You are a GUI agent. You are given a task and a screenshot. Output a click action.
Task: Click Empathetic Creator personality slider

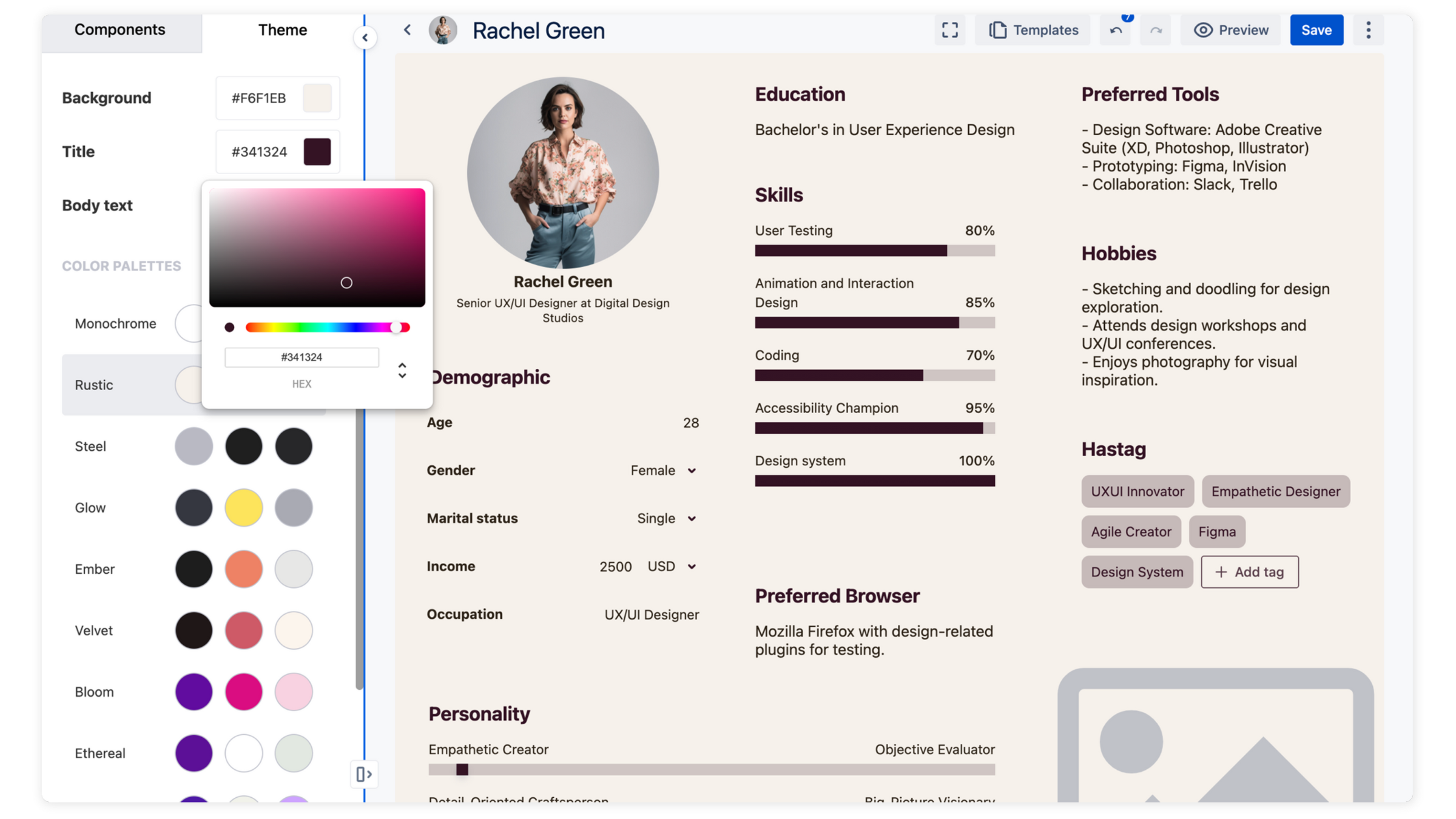(x=712, y=769)
